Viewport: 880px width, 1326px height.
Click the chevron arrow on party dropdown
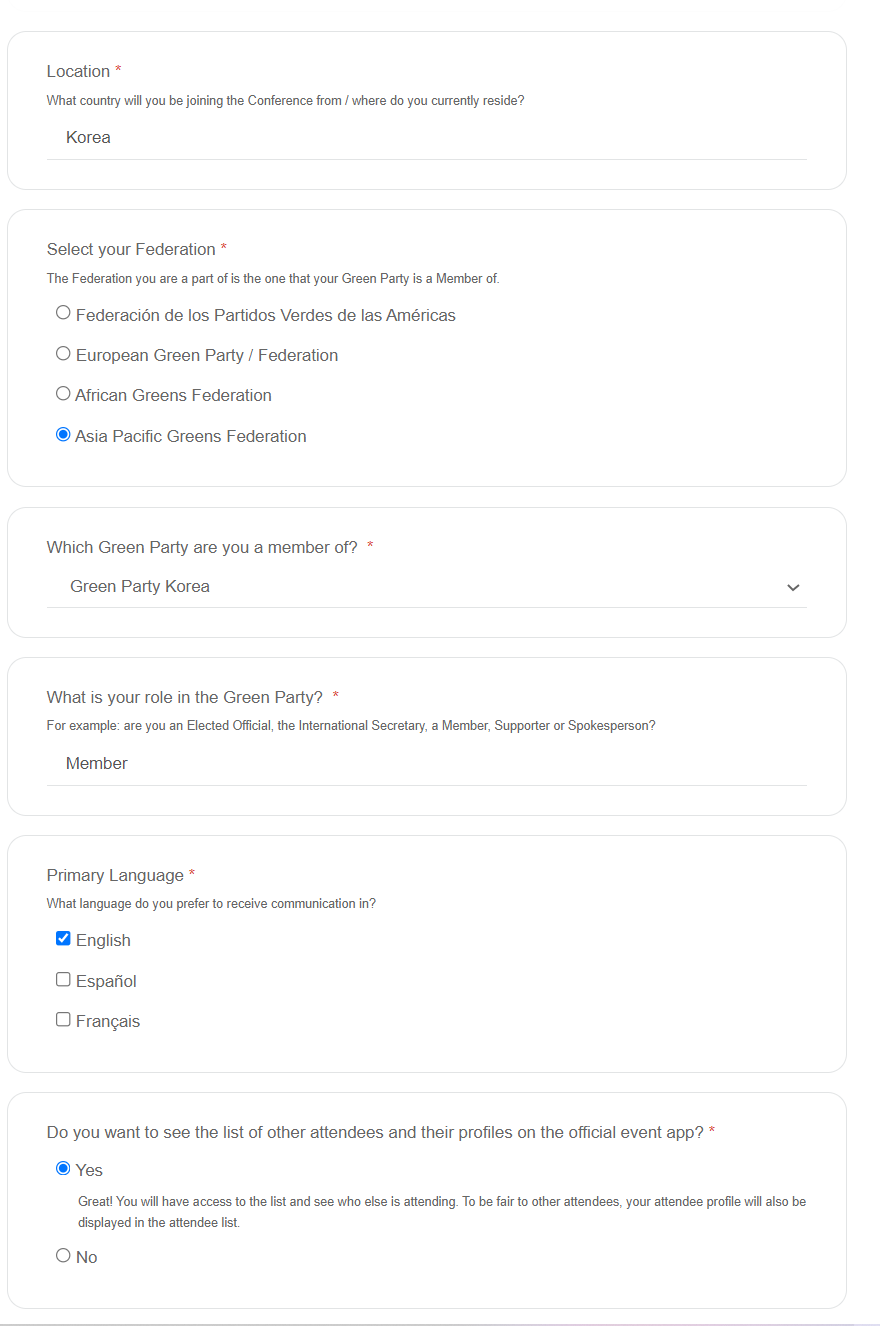pos(793,588)
